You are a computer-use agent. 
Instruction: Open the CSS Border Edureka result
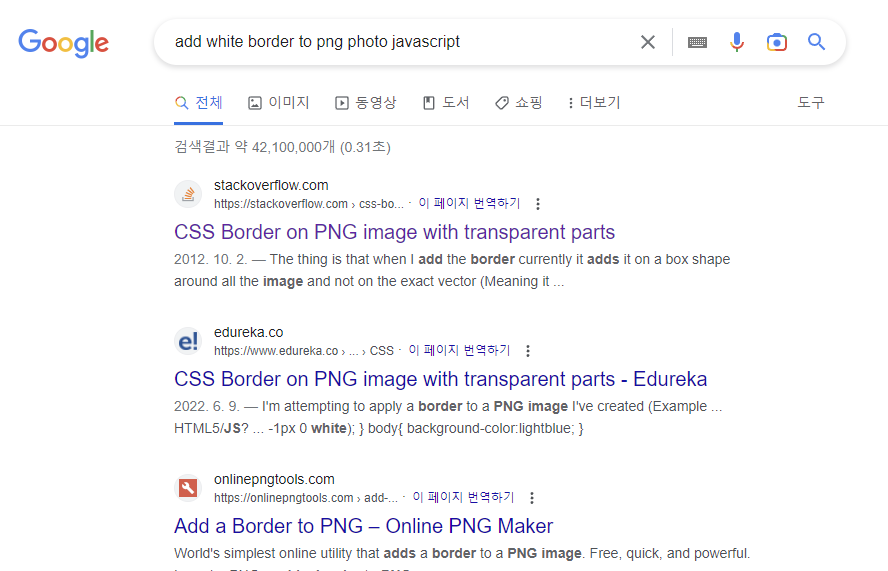(441, 379)
